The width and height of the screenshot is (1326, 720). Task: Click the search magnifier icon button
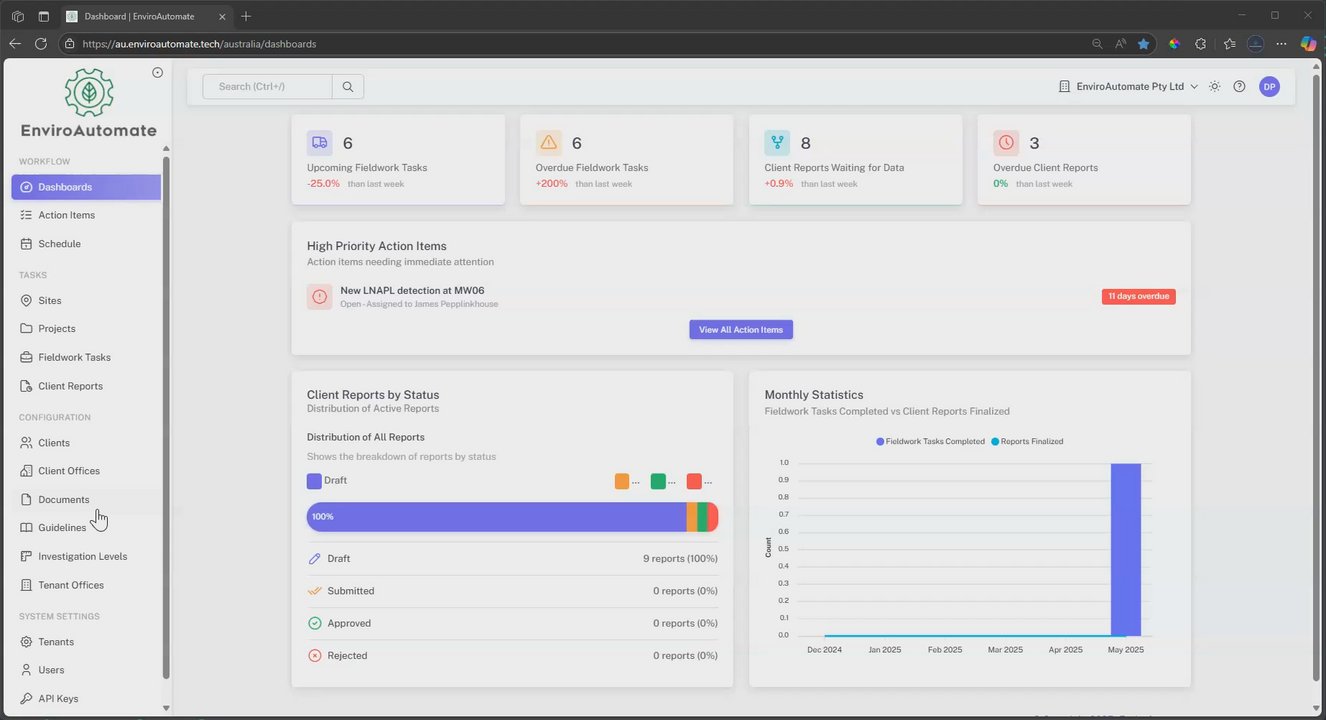[x=348, y=87]
